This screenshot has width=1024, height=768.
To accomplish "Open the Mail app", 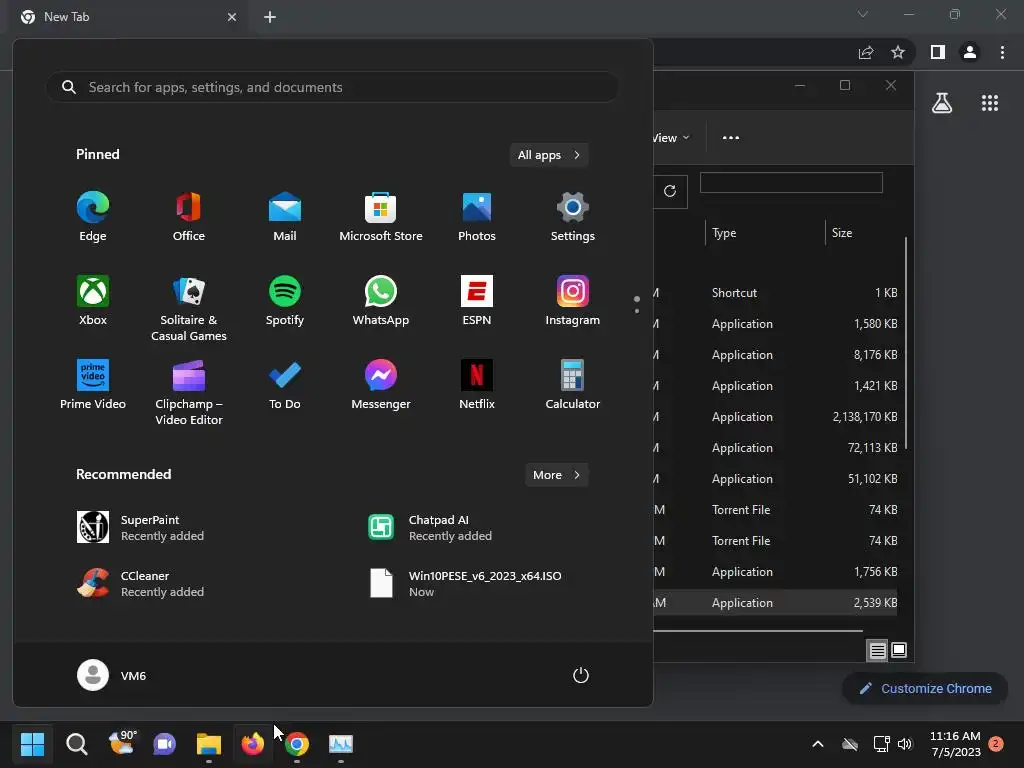I will [285, 217].
